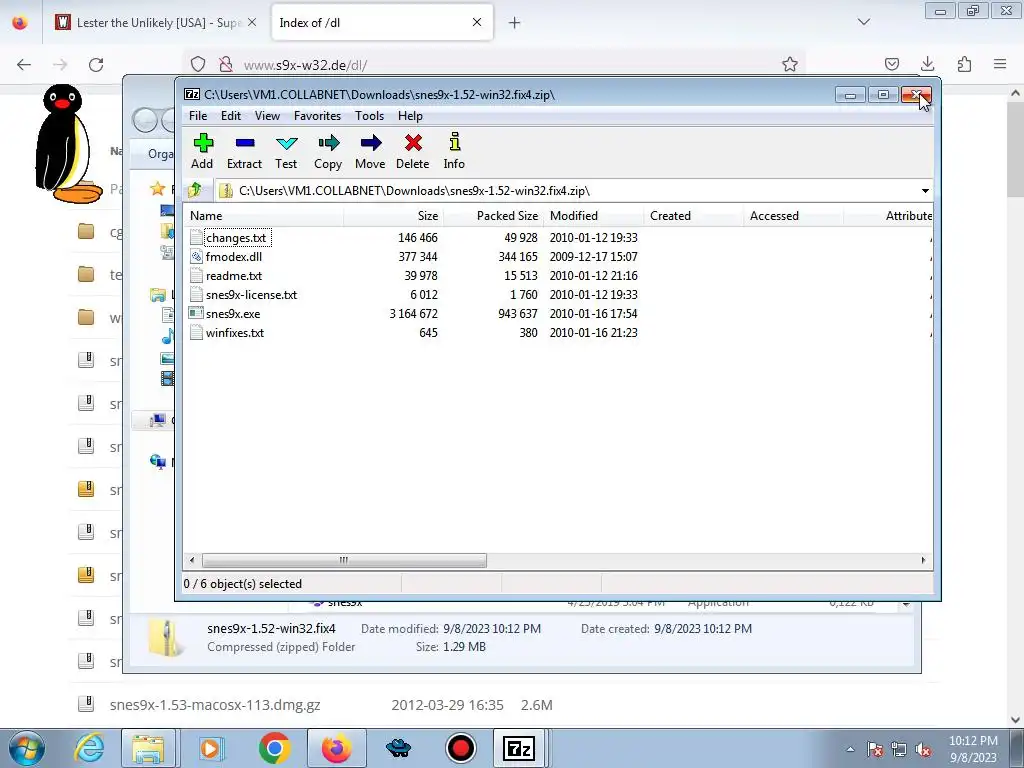Sort by the Accessed column header
Viewport: 1024px width, 768px height.
point(793,216)
